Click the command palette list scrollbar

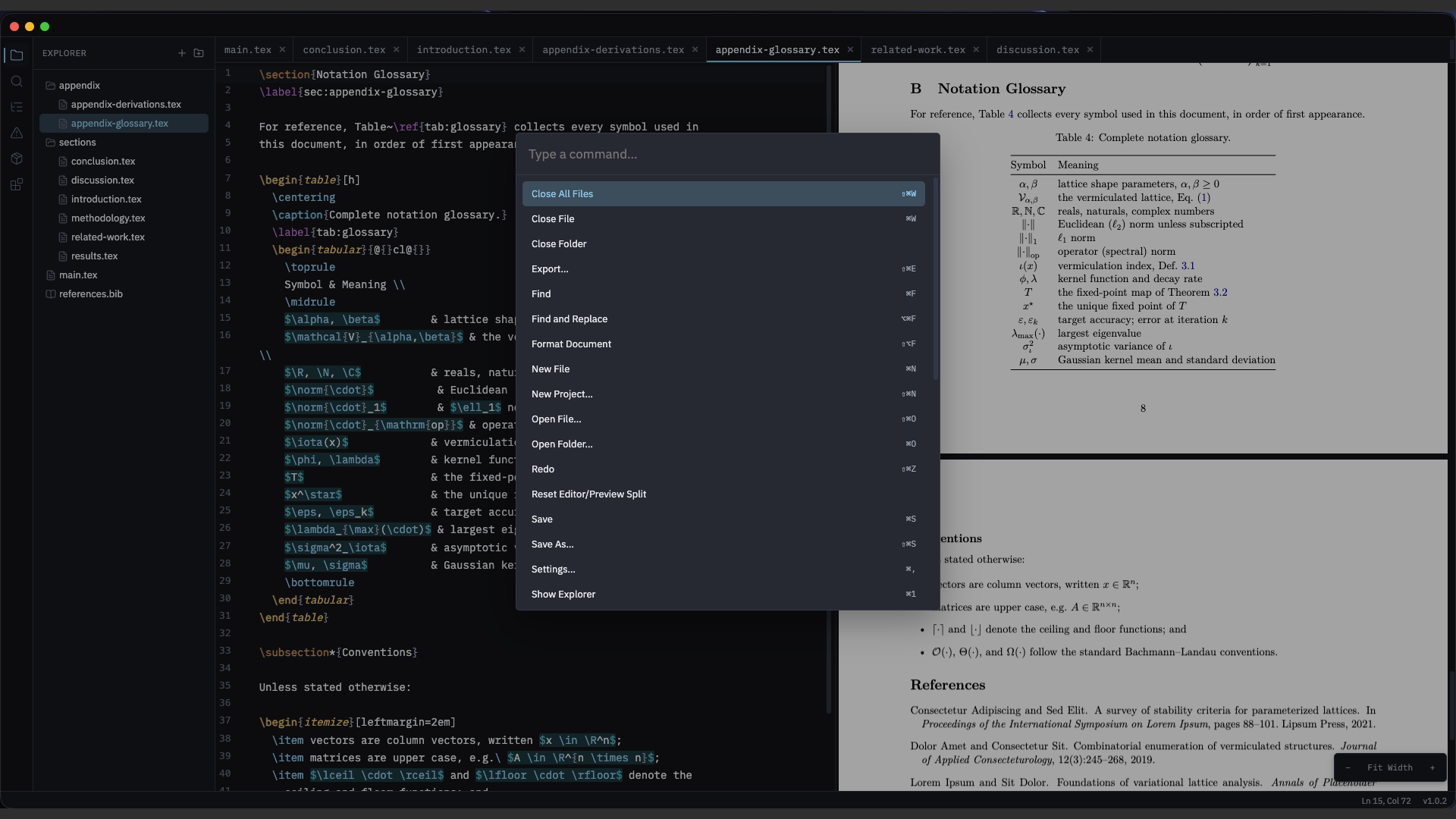(936, 281)
